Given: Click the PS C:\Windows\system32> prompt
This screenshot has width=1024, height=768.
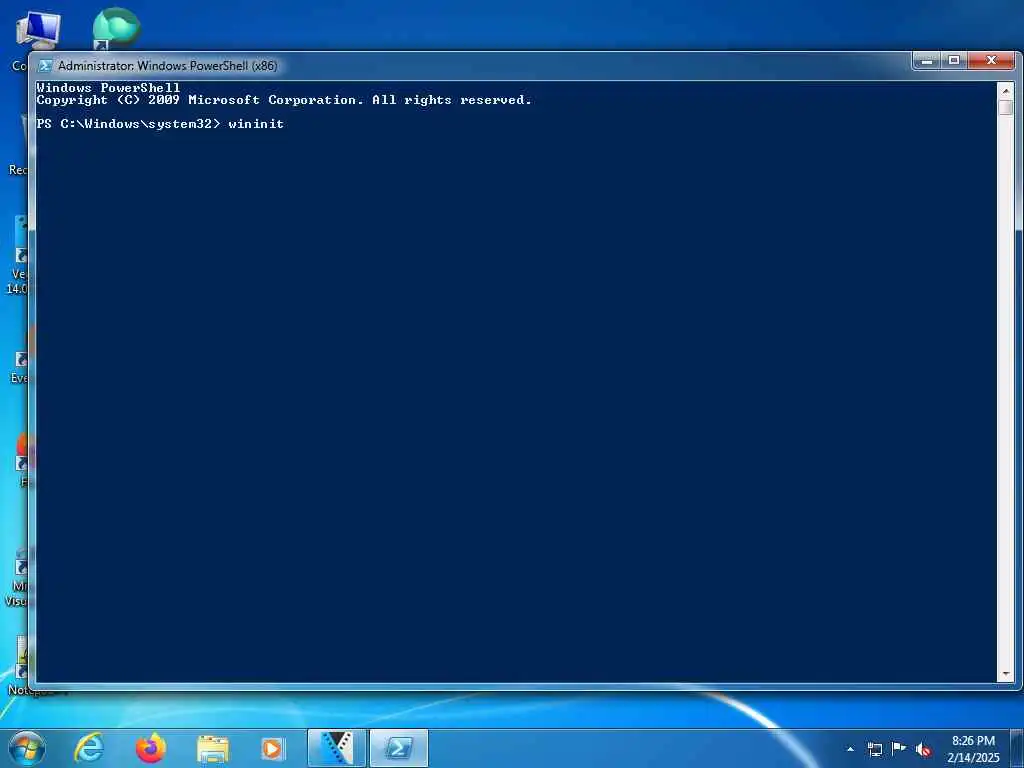Looking at the screenshot, I should 129,123.
